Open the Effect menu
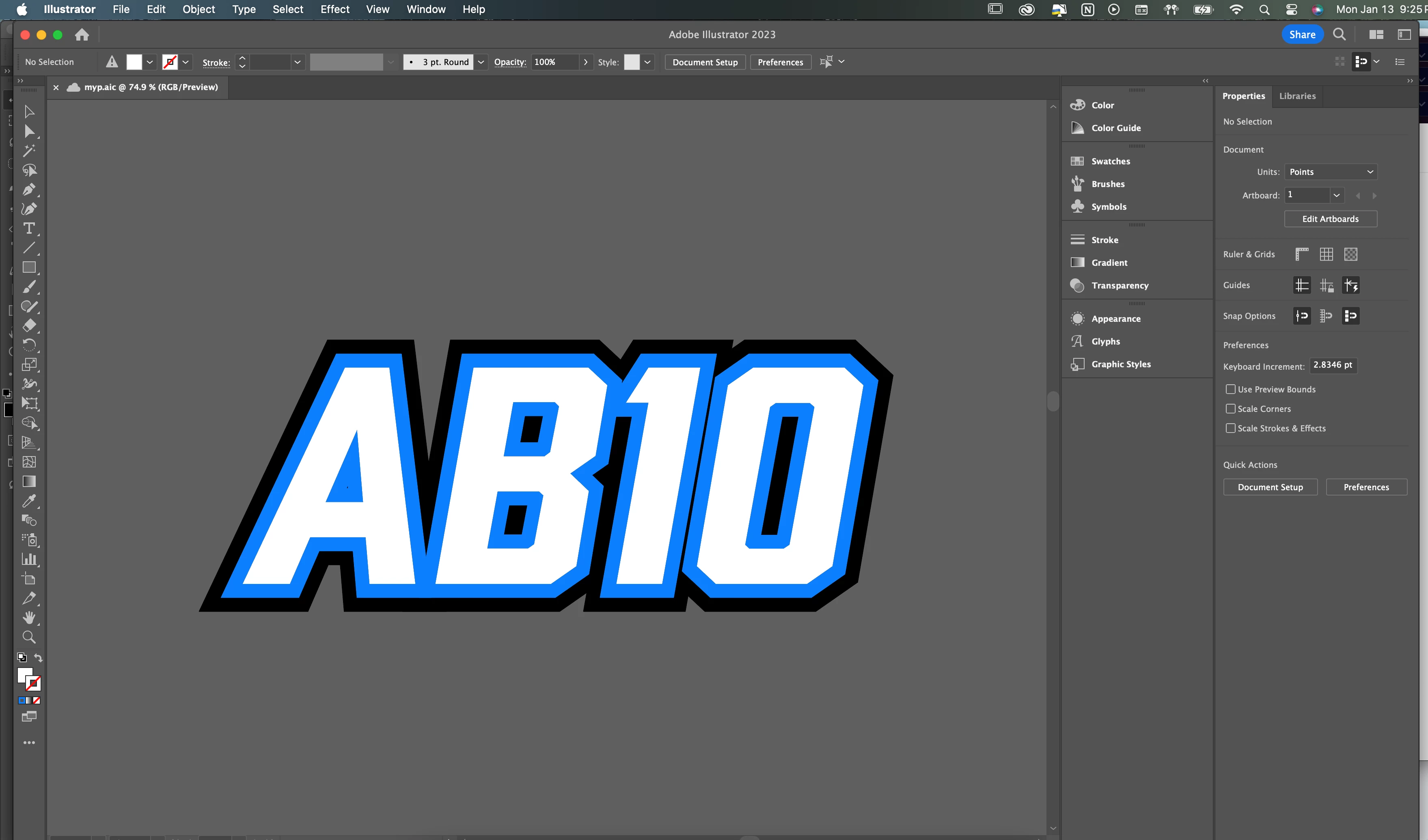The height and width of the screenshot is (840, 1428). [x=335, y=9]
